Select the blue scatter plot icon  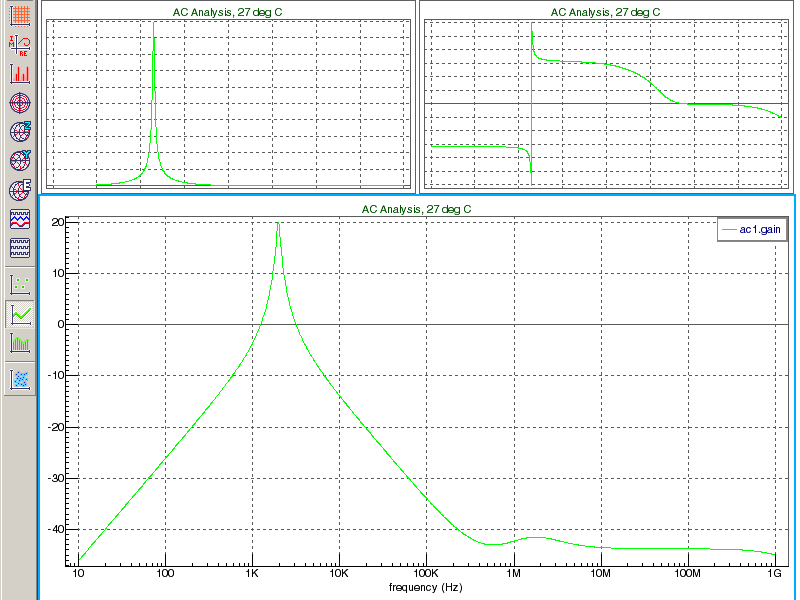coord(20,379)
